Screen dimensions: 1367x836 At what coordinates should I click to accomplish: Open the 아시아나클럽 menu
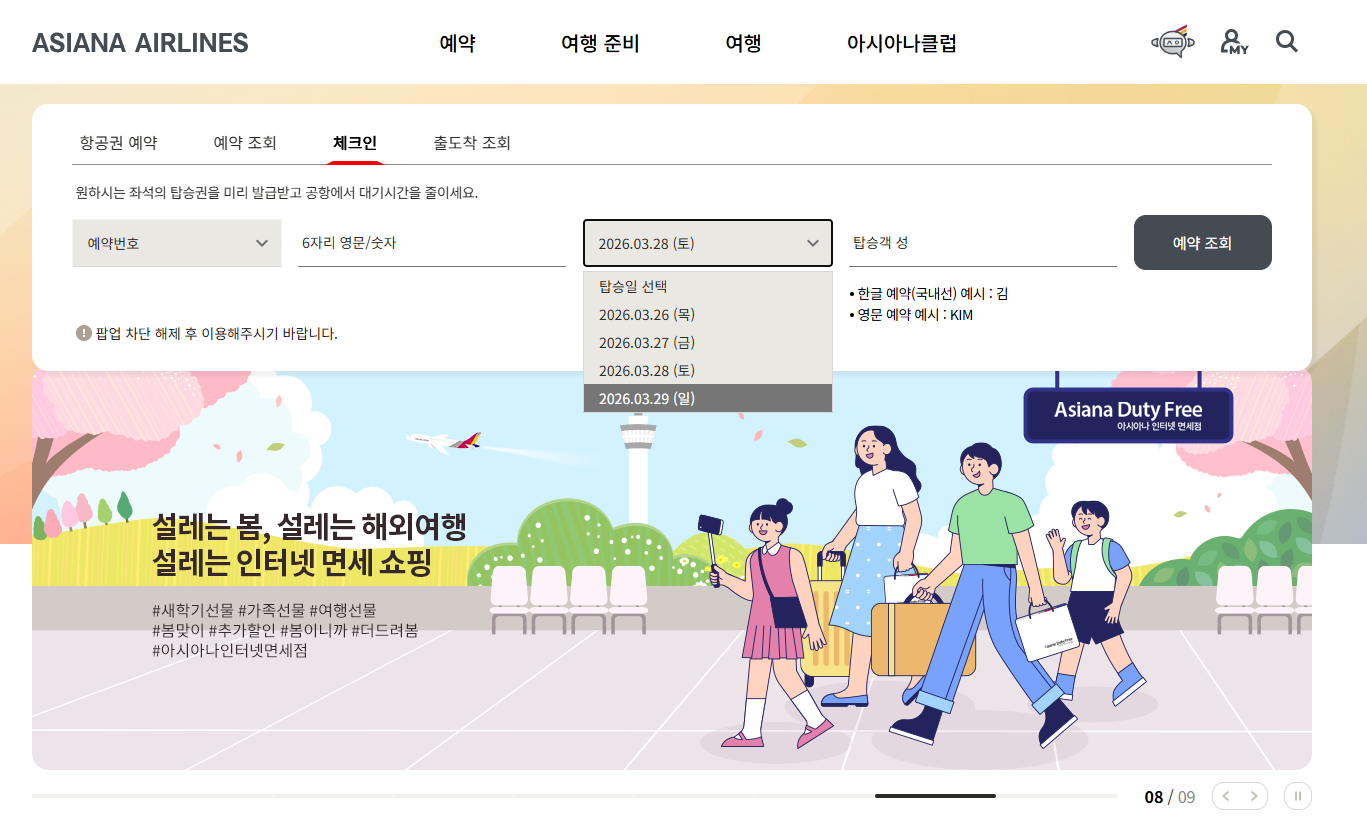pyautogui.click(x=902, y=43)
